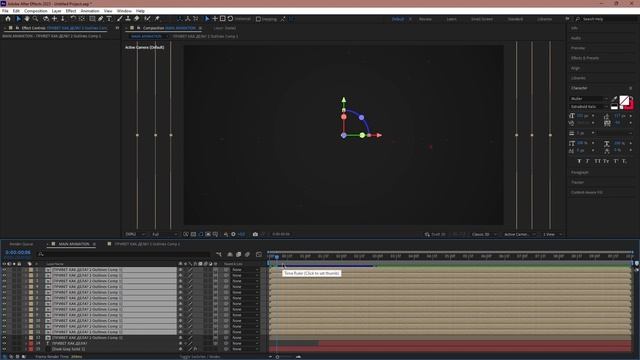Select the Default workspace
Image resolution: width=640 pixels, height=360 pixels.
pyautogui.click(x=398, y=19)
